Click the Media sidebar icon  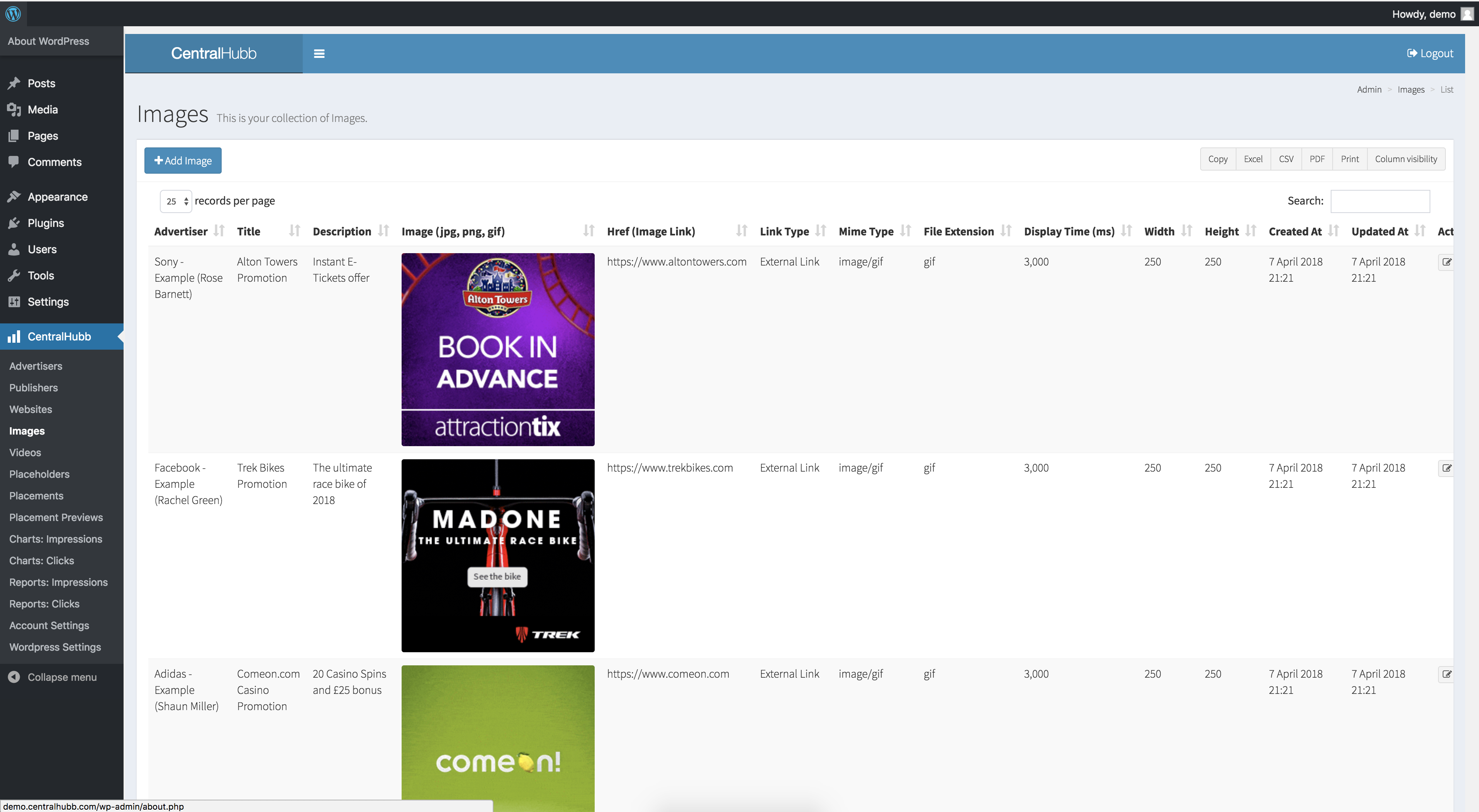(14, 110)
